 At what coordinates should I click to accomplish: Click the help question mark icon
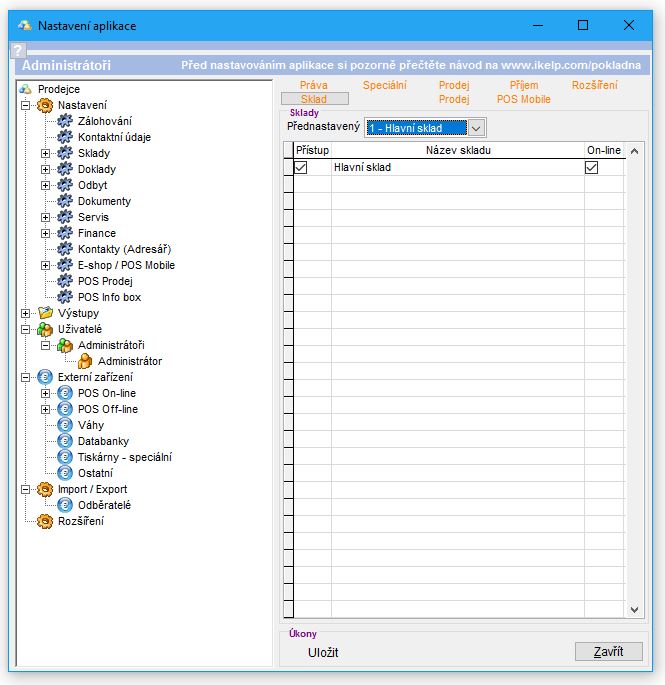point(17,50)
